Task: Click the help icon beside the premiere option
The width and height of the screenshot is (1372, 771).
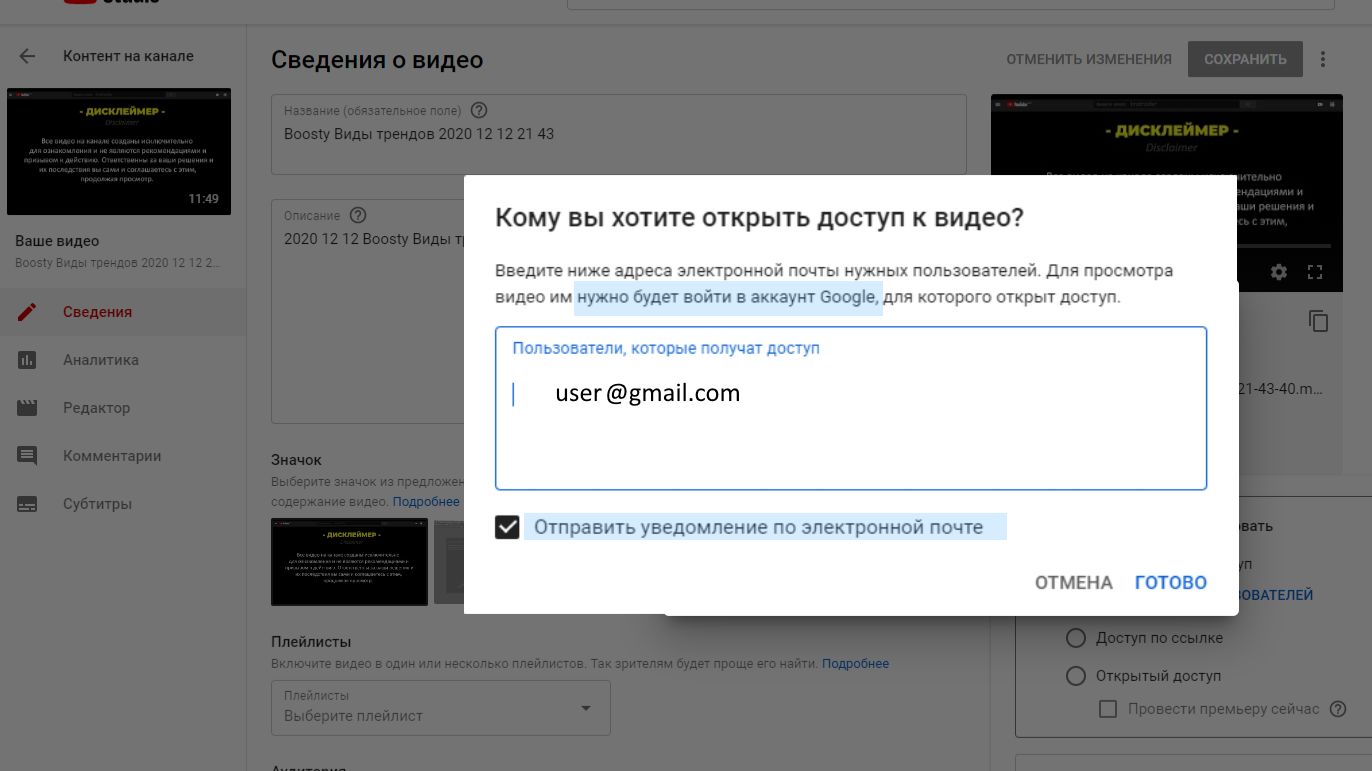Action: point(1338,709)
